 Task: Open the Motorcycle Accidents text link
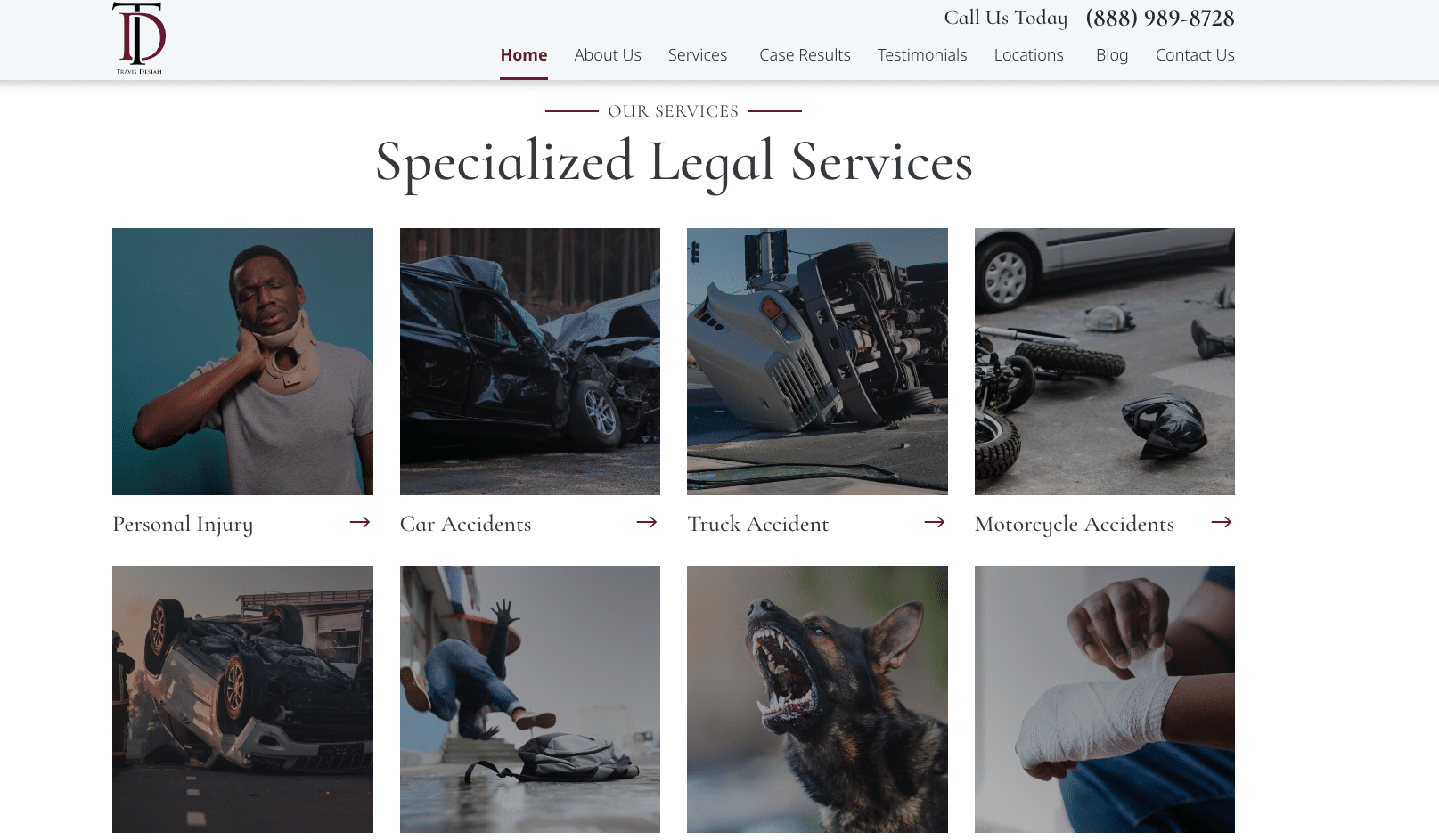(x=1075, y=524)
